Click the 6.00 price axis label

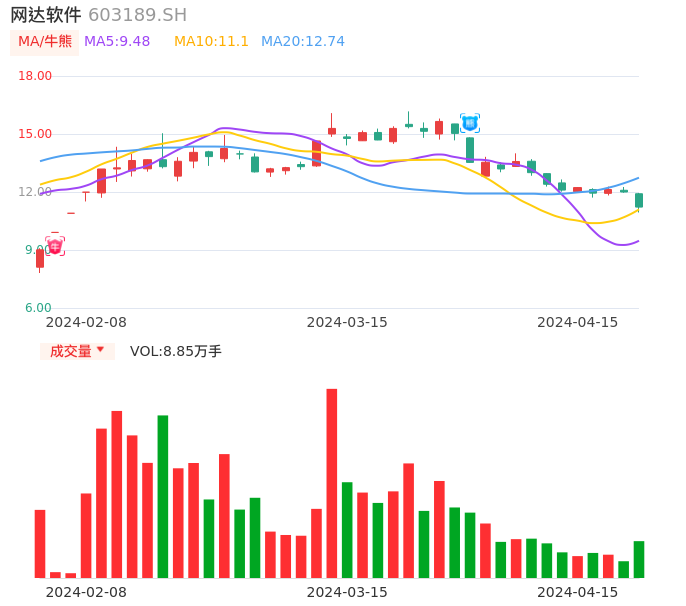tap(38, 308)
